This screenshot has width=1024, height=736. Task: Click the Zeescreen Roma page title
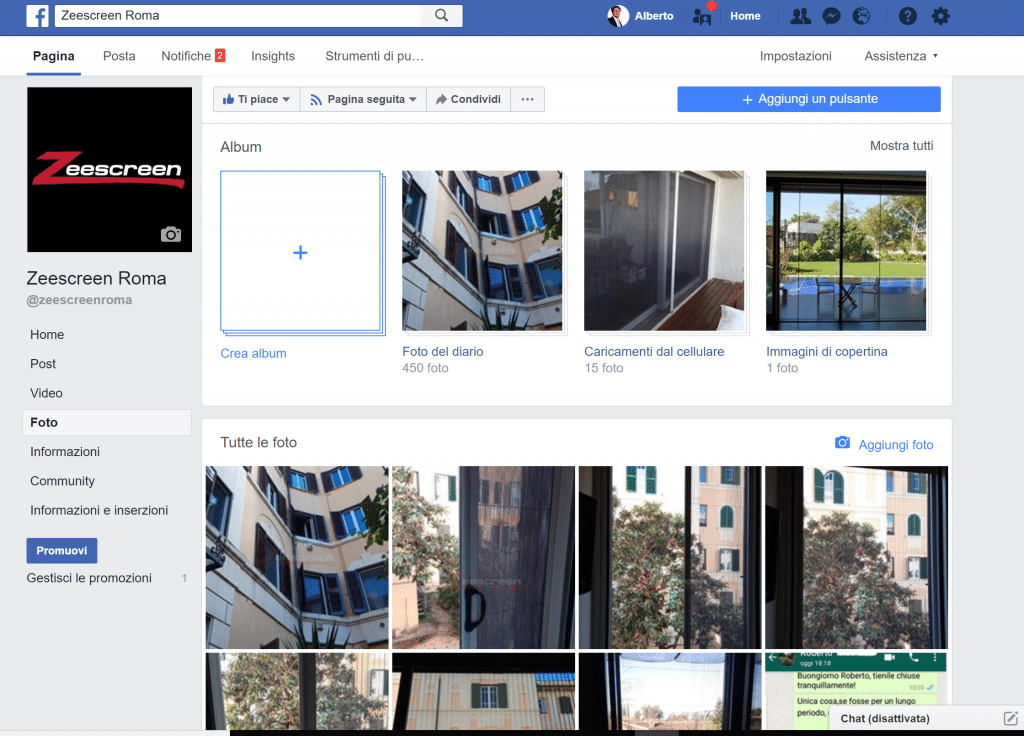click(97, 278)
